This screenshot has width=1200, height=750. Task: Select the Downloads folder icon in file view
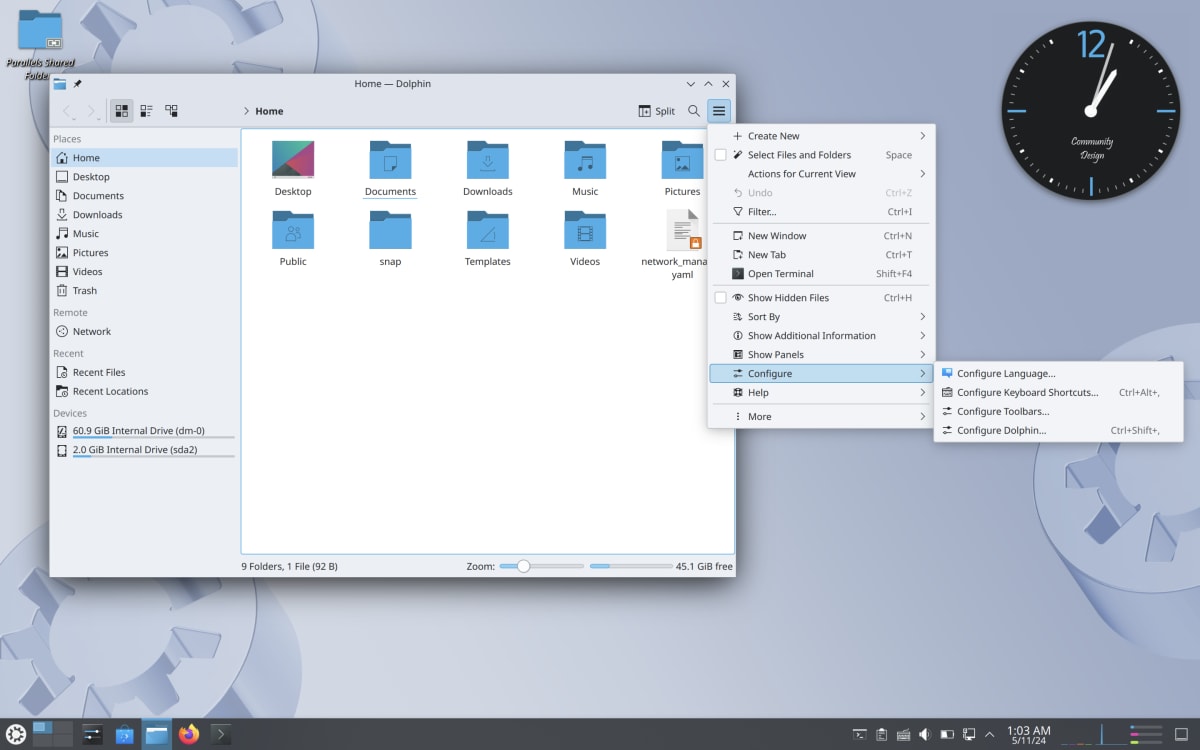click(488, 160)
